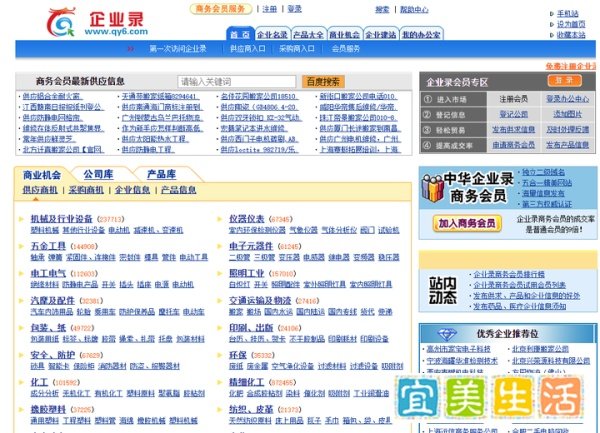The height and width of the screenshot is (433, 600).
Task: Switch to the 企业名录 tab
Action: tap(272, 35)
